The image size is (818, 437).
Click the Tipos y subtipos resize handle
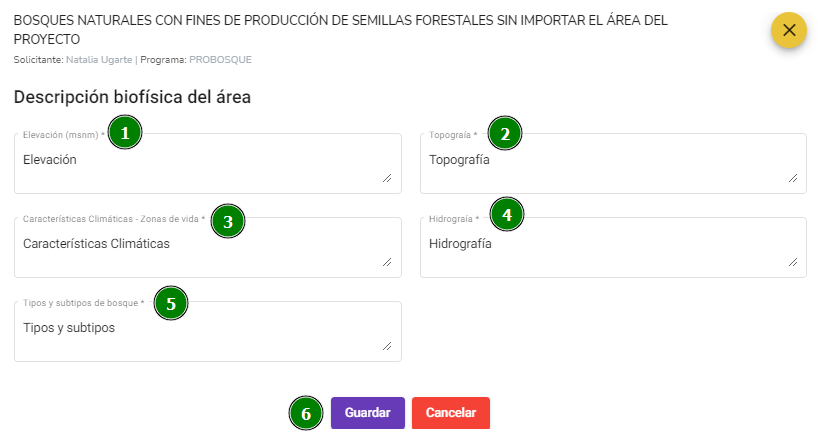click(387, 346)
